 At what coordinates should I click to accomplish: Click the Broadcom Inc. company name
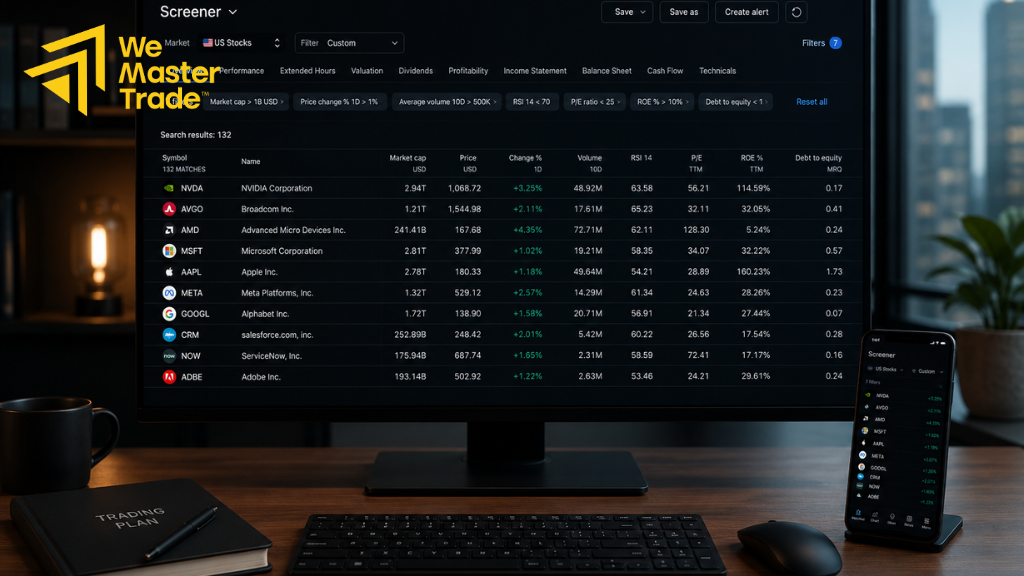pyautogui.click(x=267, y=209)
